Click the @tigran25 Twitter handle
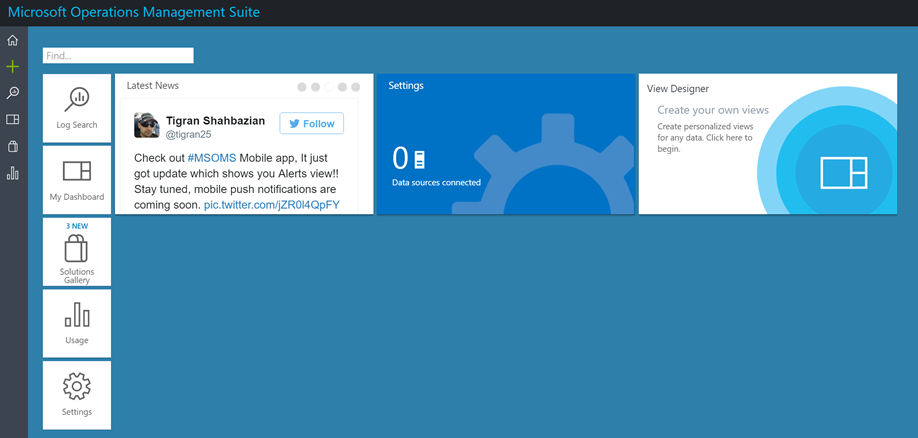 189,135
